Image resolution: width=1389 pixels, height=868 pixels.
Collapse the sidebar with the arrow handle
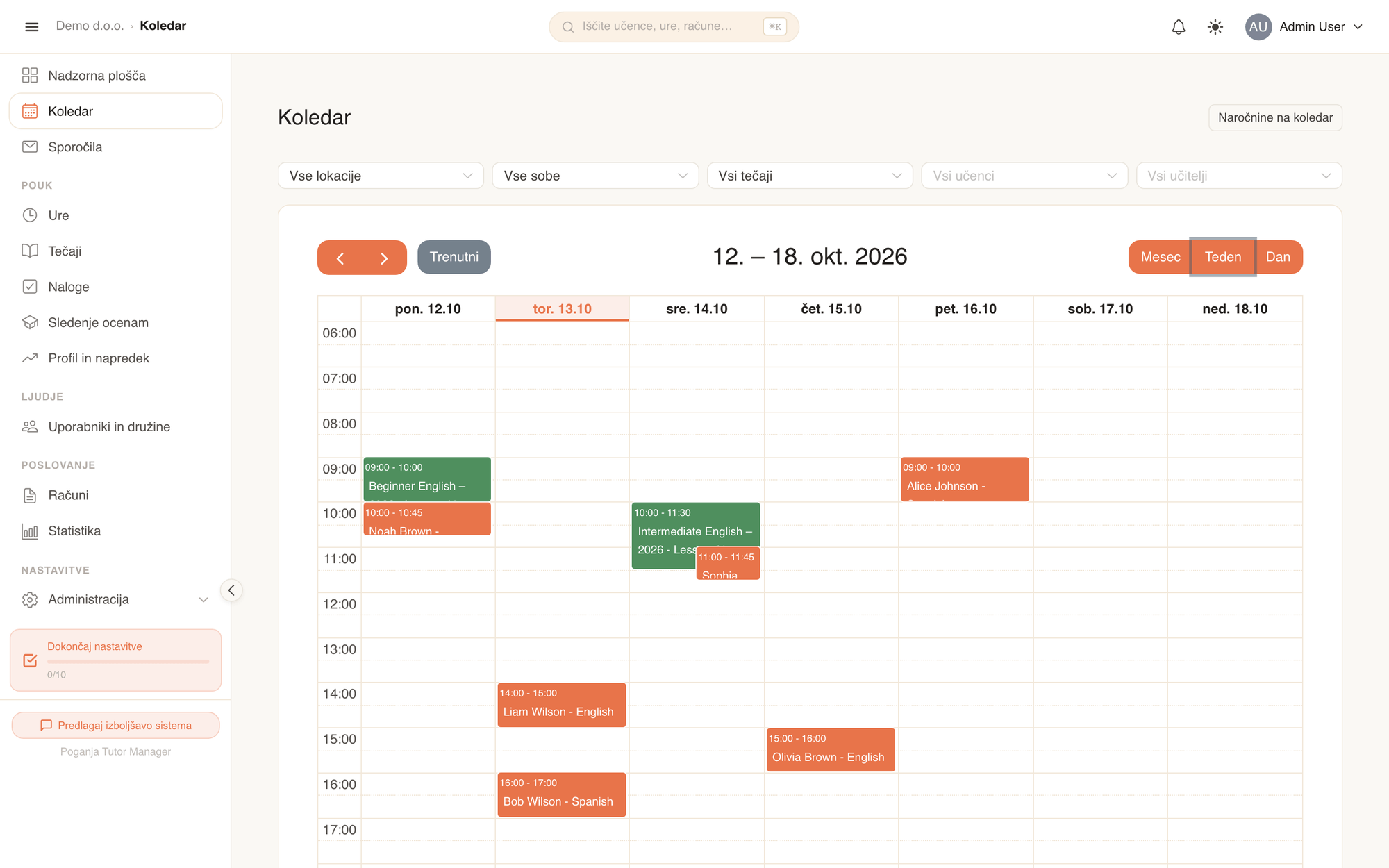point(231,590)
